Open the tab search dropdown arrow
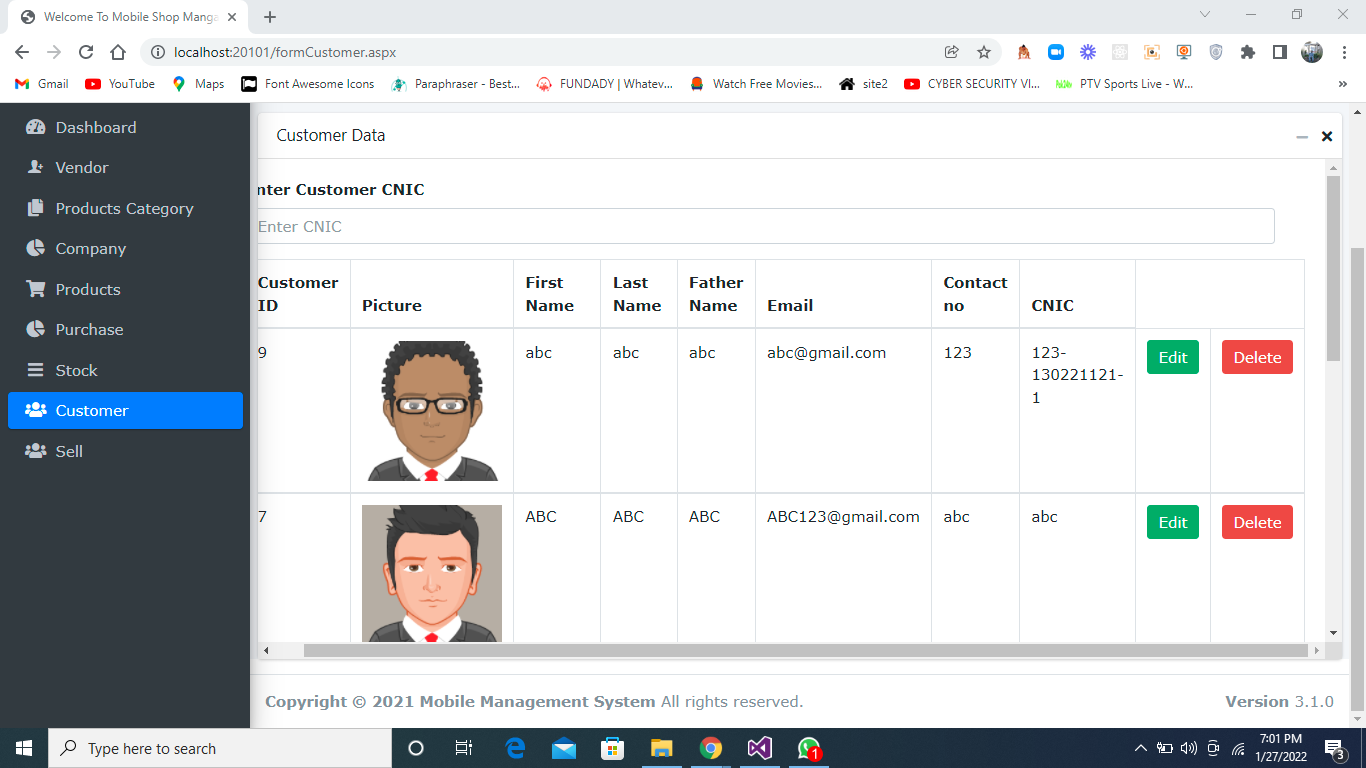Screen dimensions: 1366x768 [x=1204, y=15]
